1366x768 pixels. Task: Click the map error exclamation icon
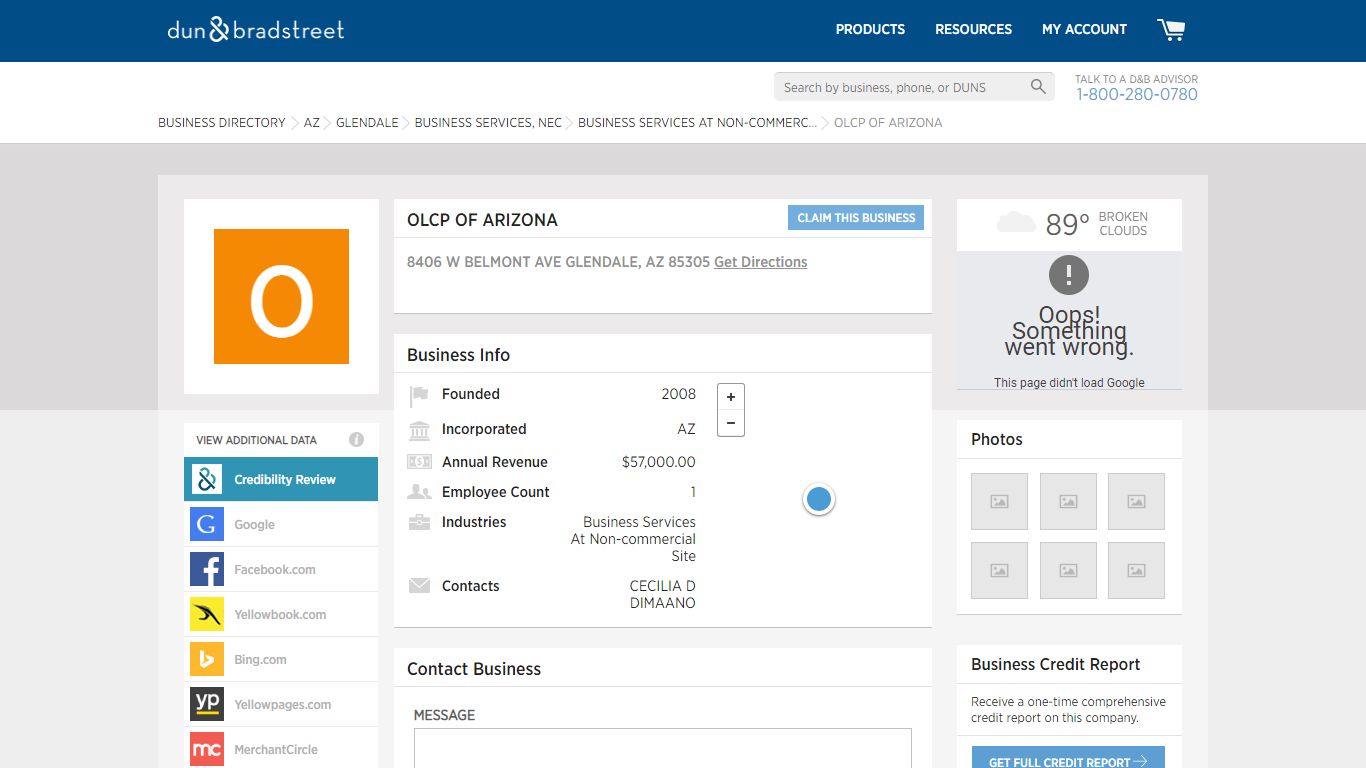[1069, 274]
